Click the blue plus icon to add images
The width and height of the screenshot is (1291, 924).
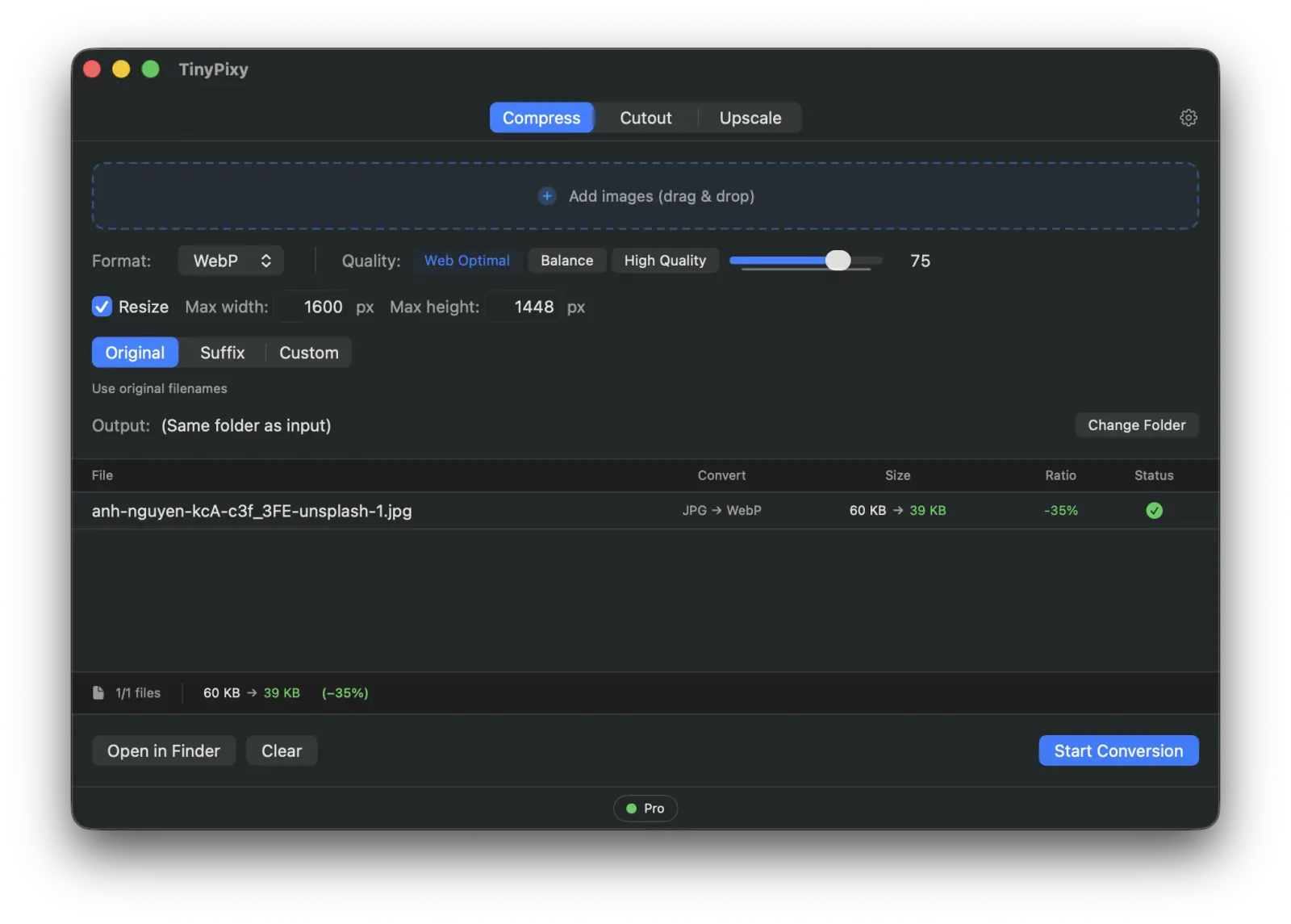coord(547,196)
